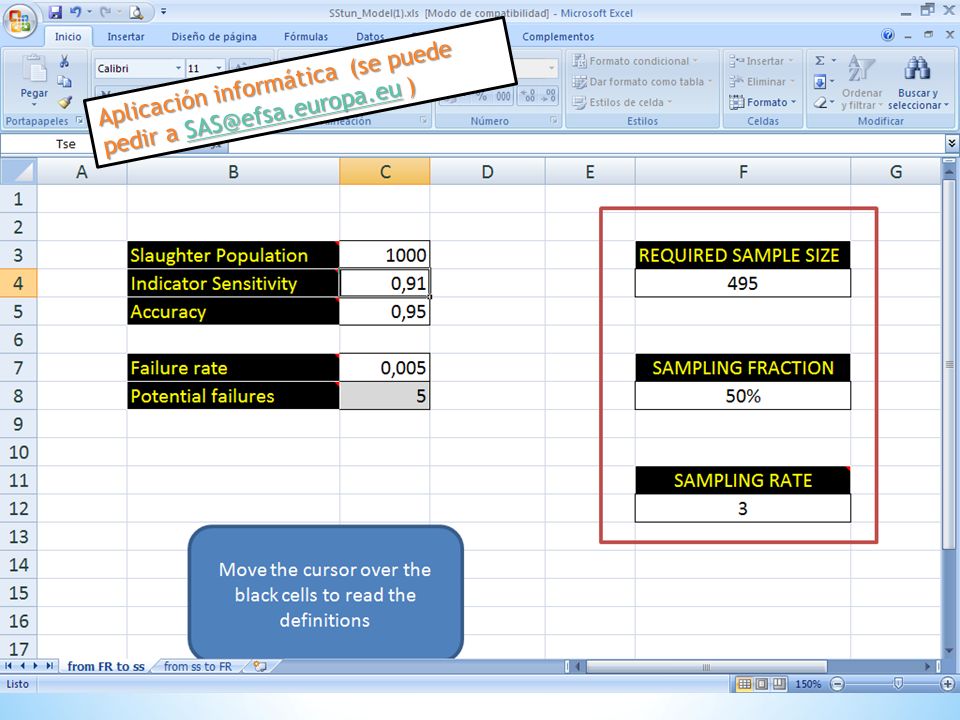Viewport: 960px width, 720px height.
Task: Click the Clear eraser icon
Action: tap(820, 102)
